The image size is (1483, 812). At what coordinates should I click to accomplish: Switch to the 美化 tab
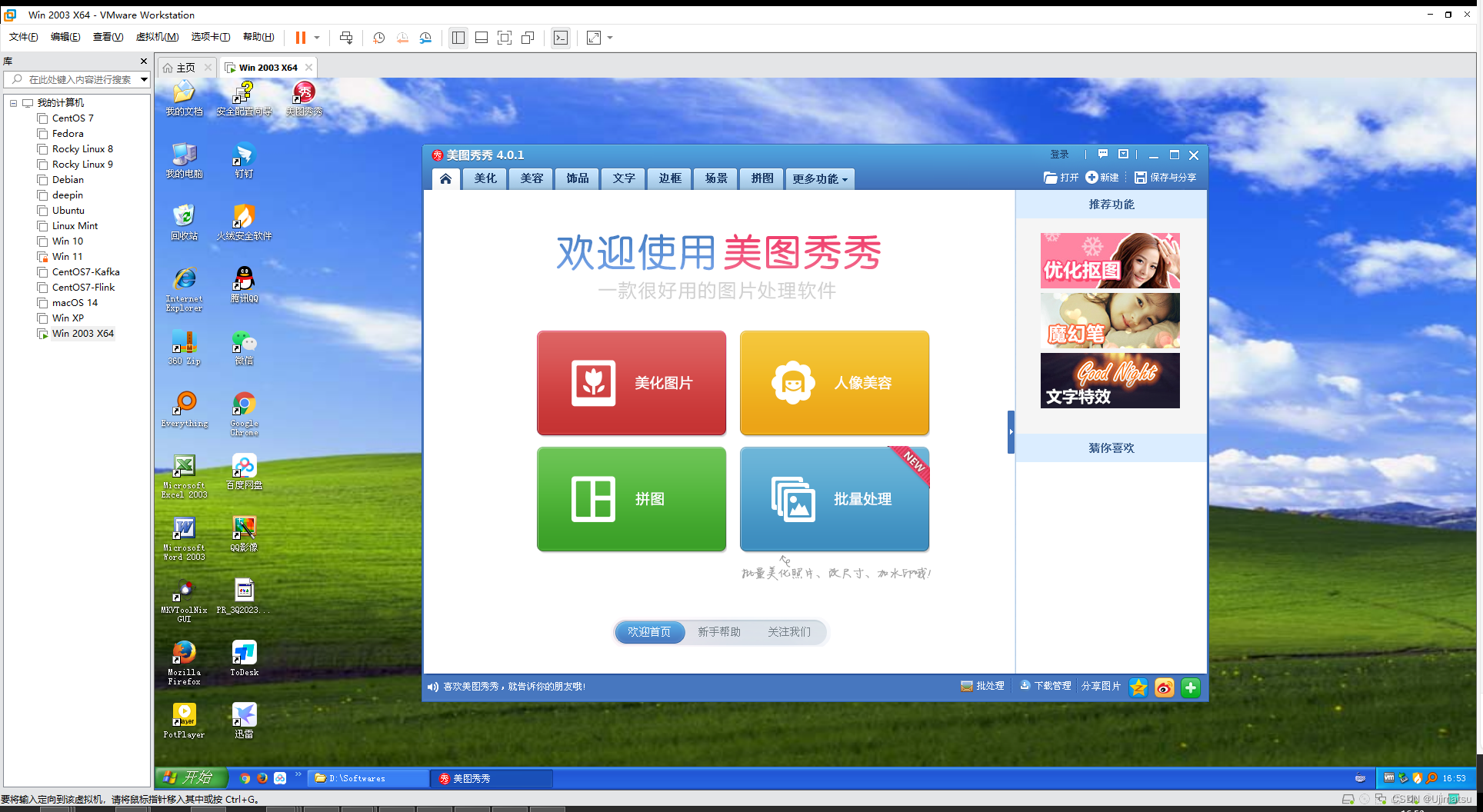point(485,178)
